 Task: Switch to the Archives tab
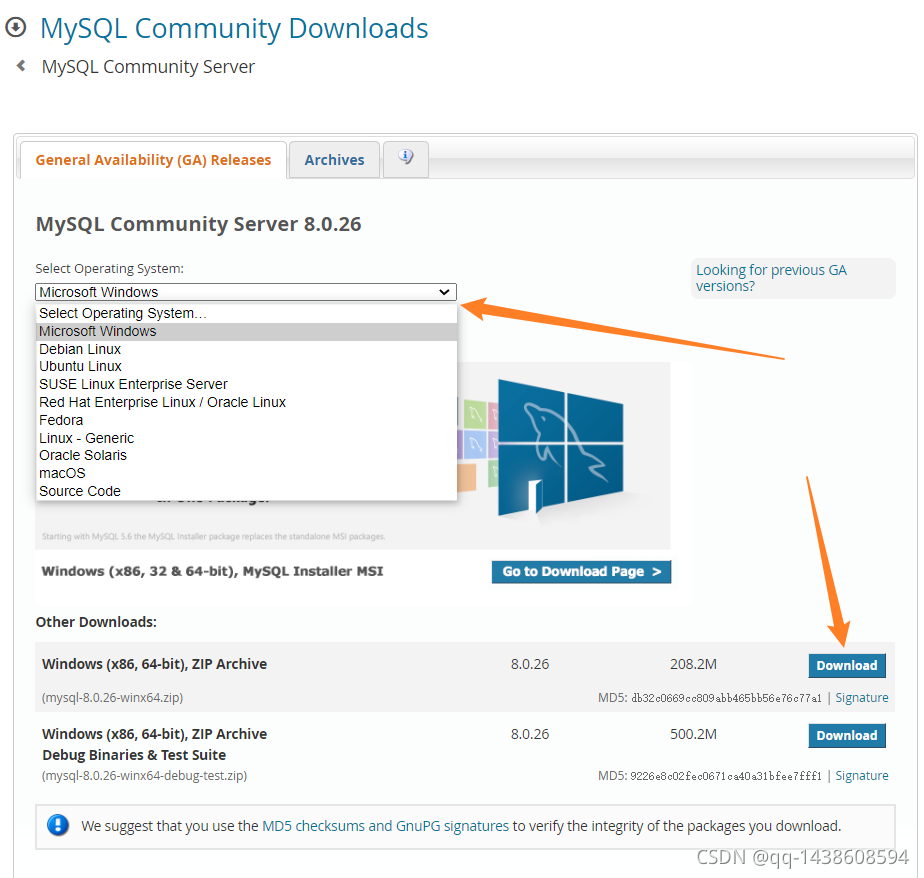(334, 160)
